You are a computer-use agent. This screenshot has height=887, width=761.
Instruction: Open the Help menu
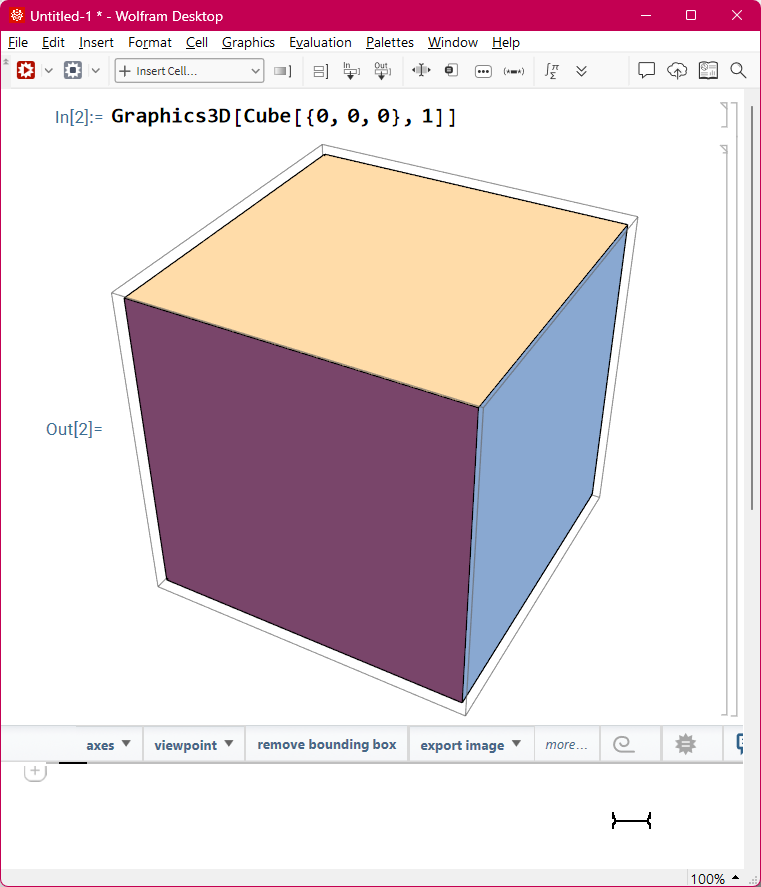[x=506, y=42]
